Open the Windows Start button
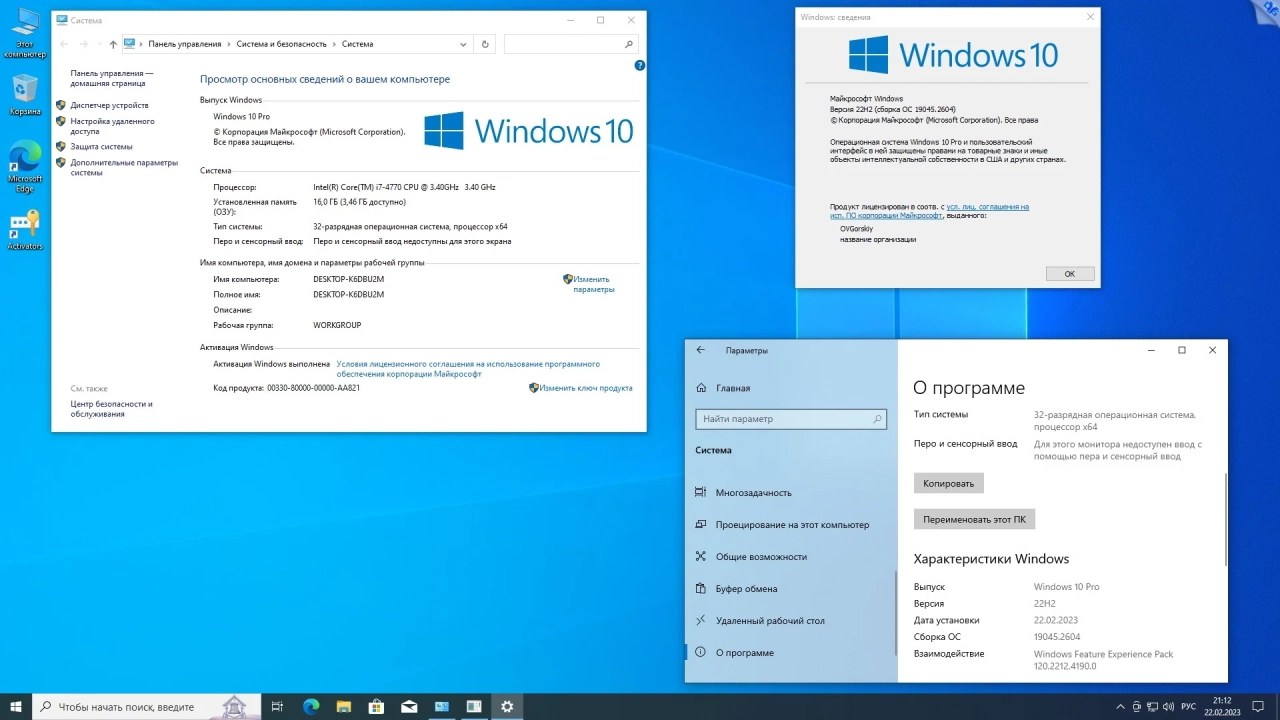Screen dimensions: 1280x720 (x=16, y=707)
